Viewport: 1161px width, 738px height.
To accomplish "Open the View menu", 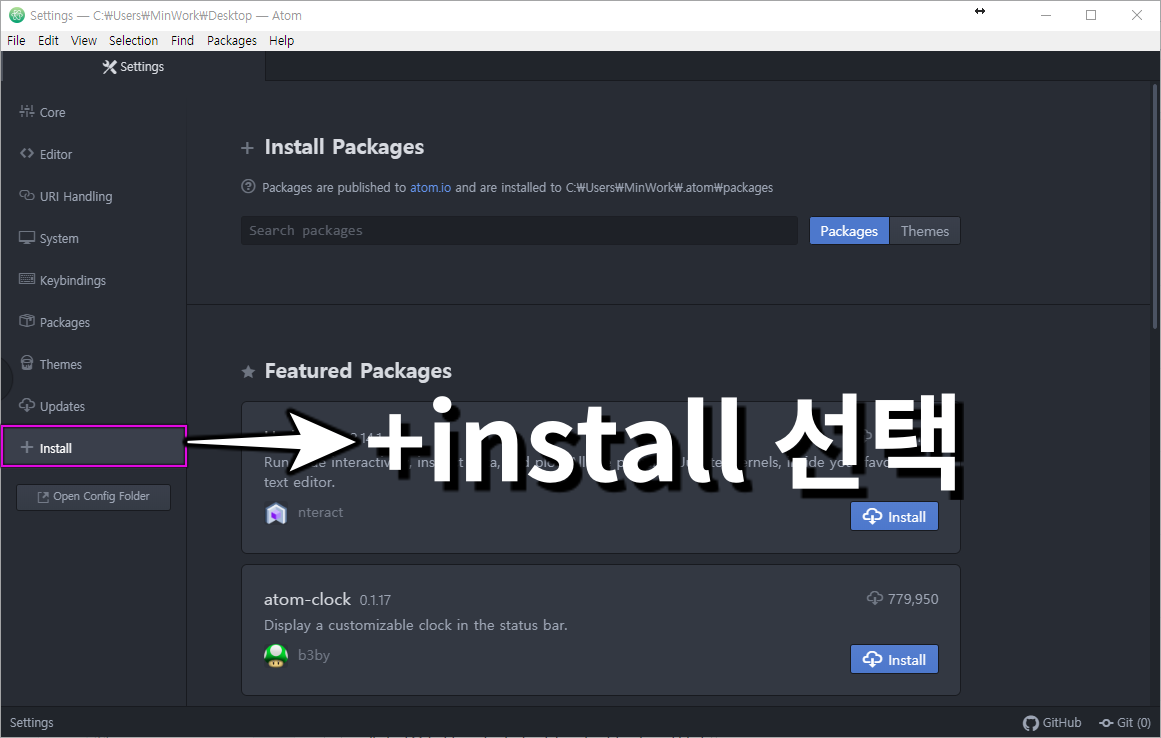I will point(84,41).
